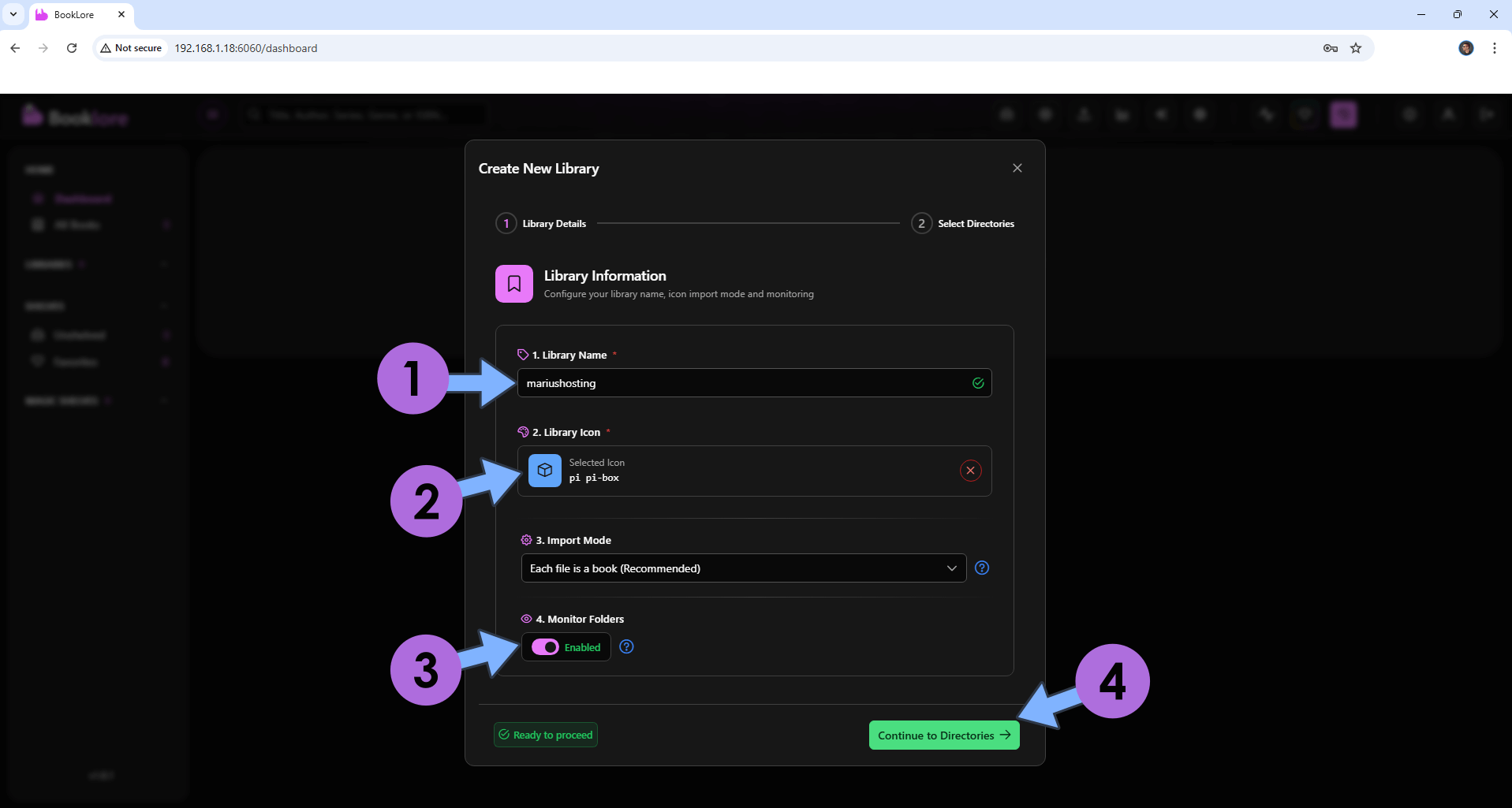1512x808 pixels.
Task: Bookmark this page with the star icon
Action: [1356, 48]
